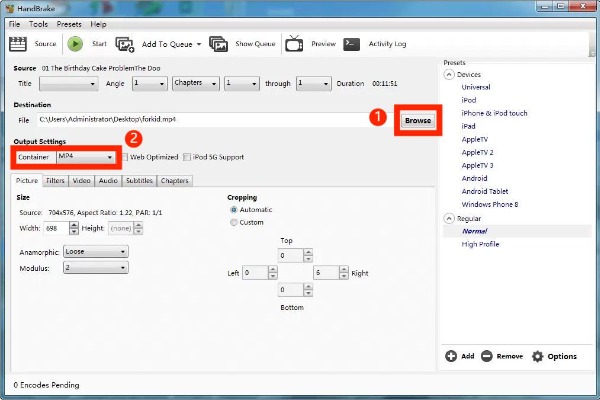This screenshot has height=400, width=600.
Task: Open the starting chapter dropdown
Action: (x=241, y=83)
